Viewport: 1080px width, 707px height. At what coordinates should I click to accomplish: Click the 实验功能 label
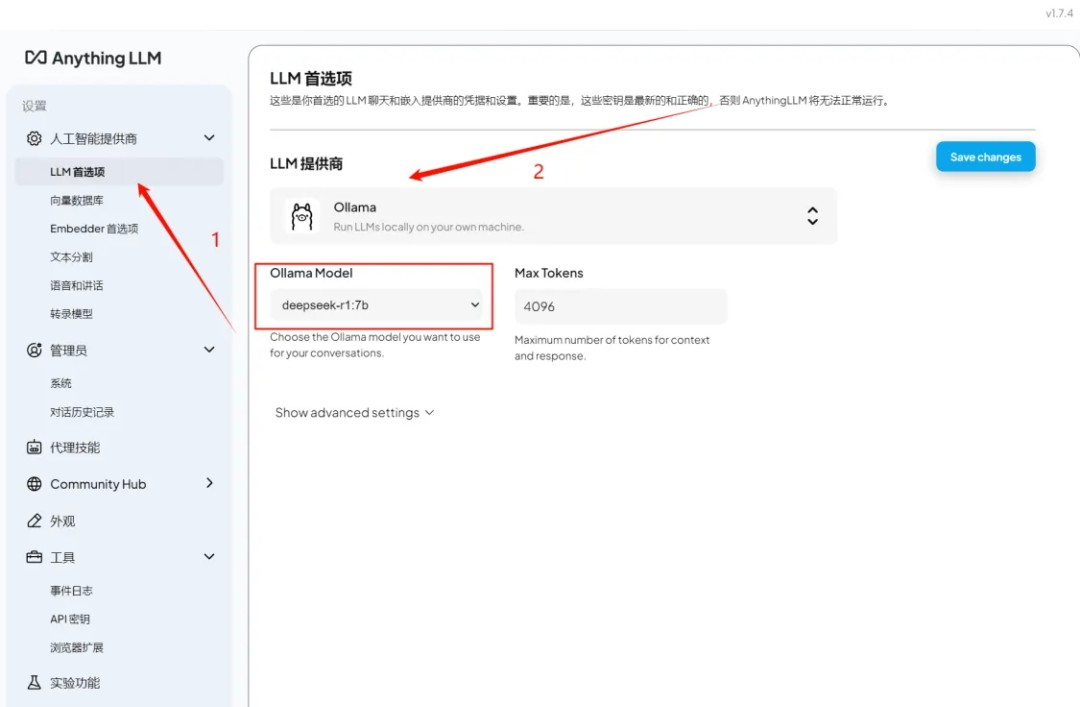pos(75,683)
